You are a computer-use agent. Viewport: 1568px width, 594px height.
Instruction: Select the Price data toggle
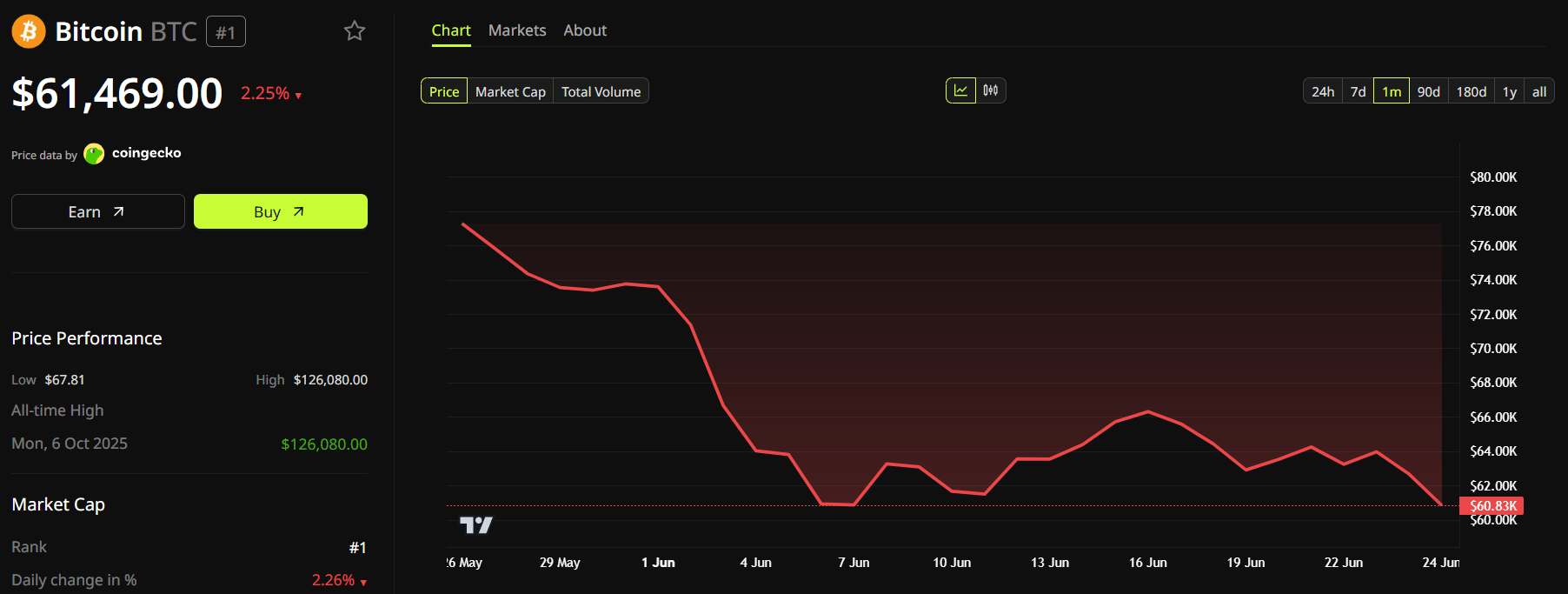[x=444, y=91]
